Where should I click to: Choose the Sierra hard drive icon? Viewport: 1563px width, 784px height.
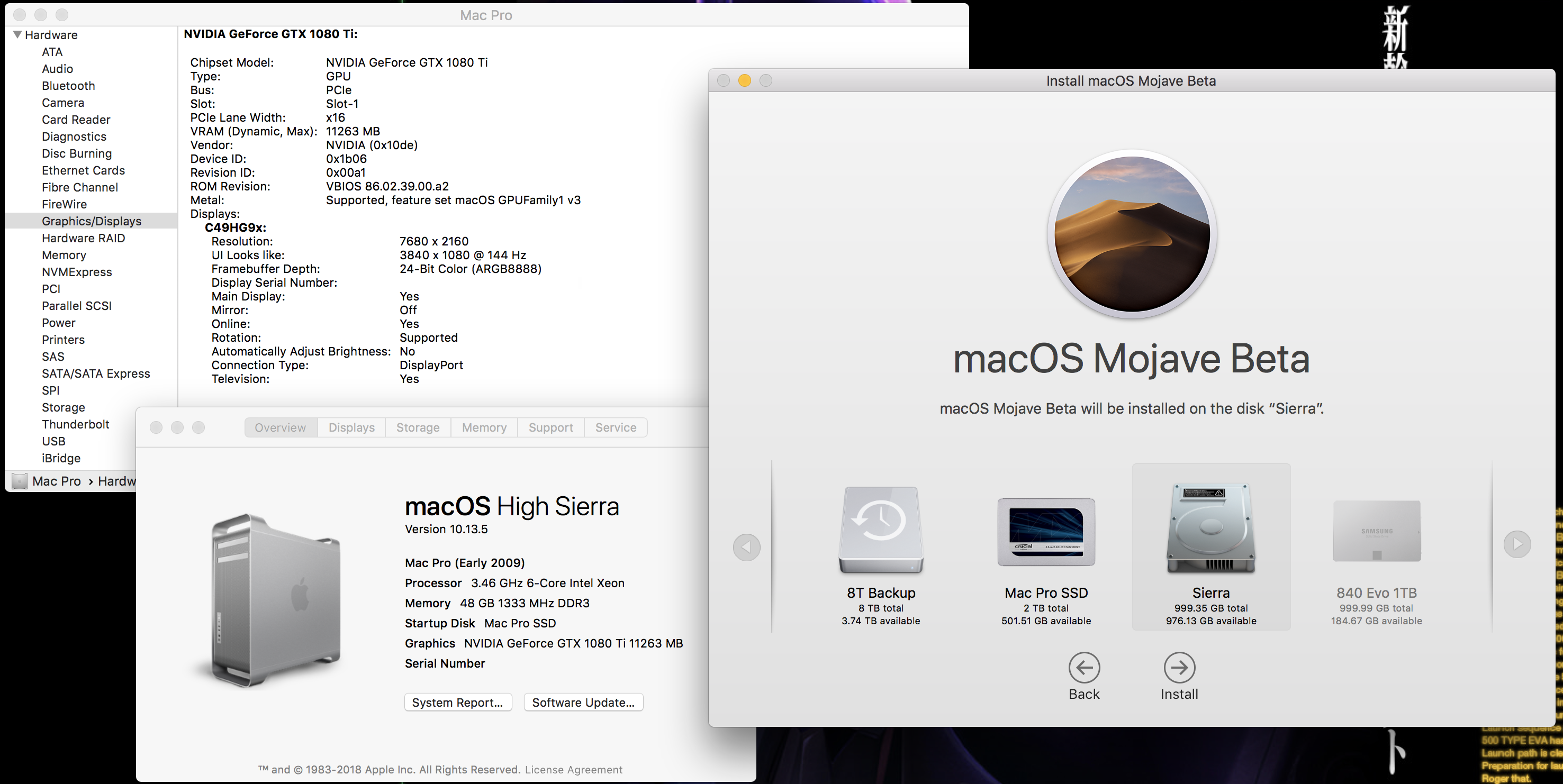pos(1210,528)
